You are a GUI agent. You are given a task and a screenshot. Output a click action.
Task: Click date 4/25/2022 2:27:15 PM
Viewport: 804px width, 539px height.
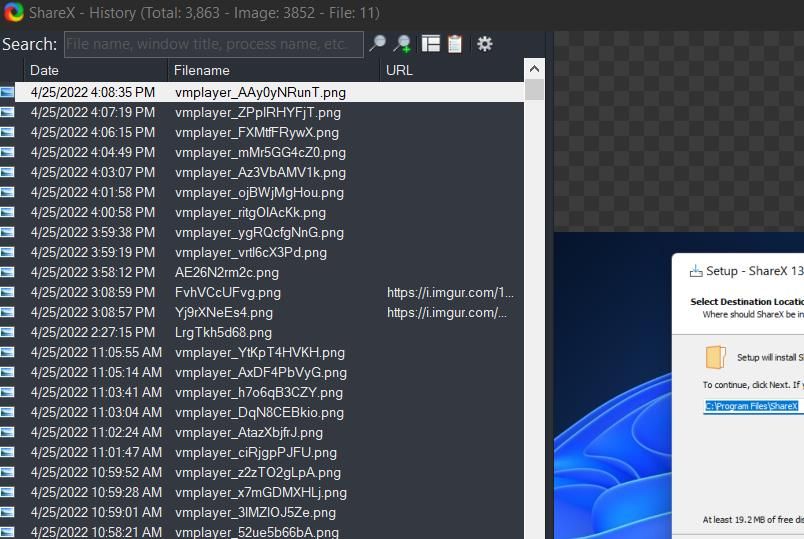click(93, 332)
